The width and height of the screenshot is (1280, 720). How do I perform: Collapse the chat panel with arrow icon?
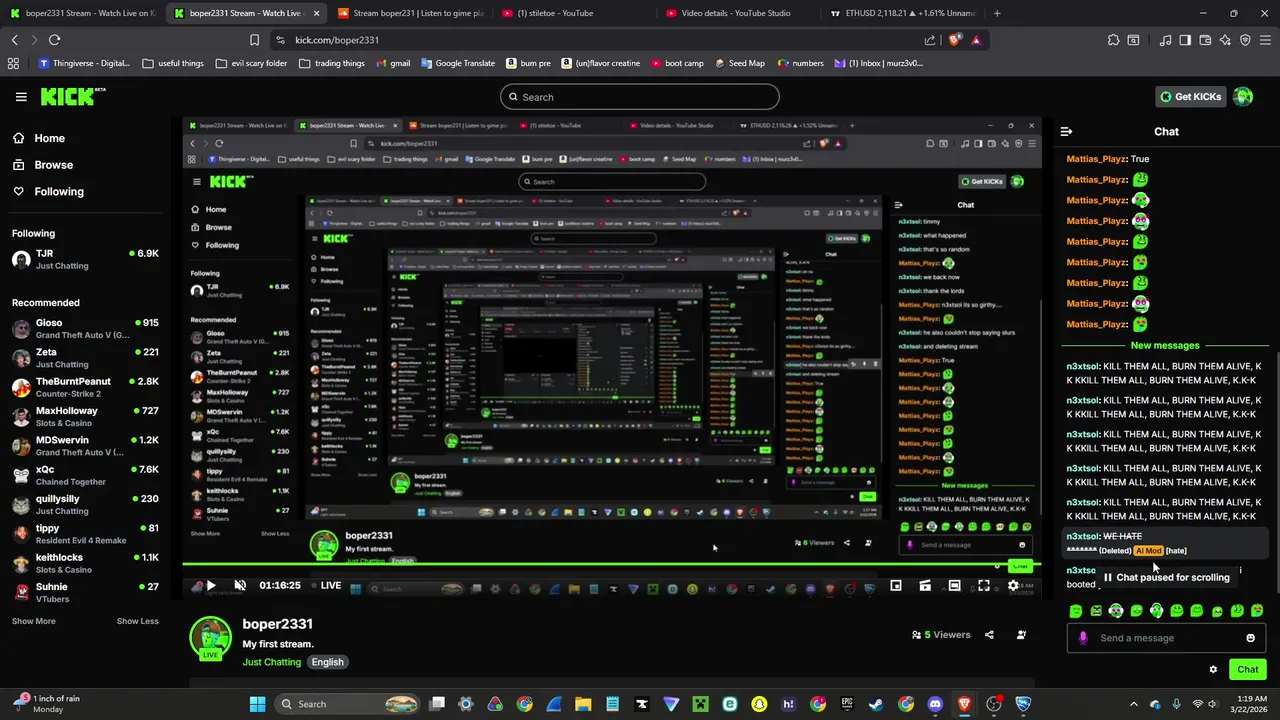click(x=1066, y=131)
